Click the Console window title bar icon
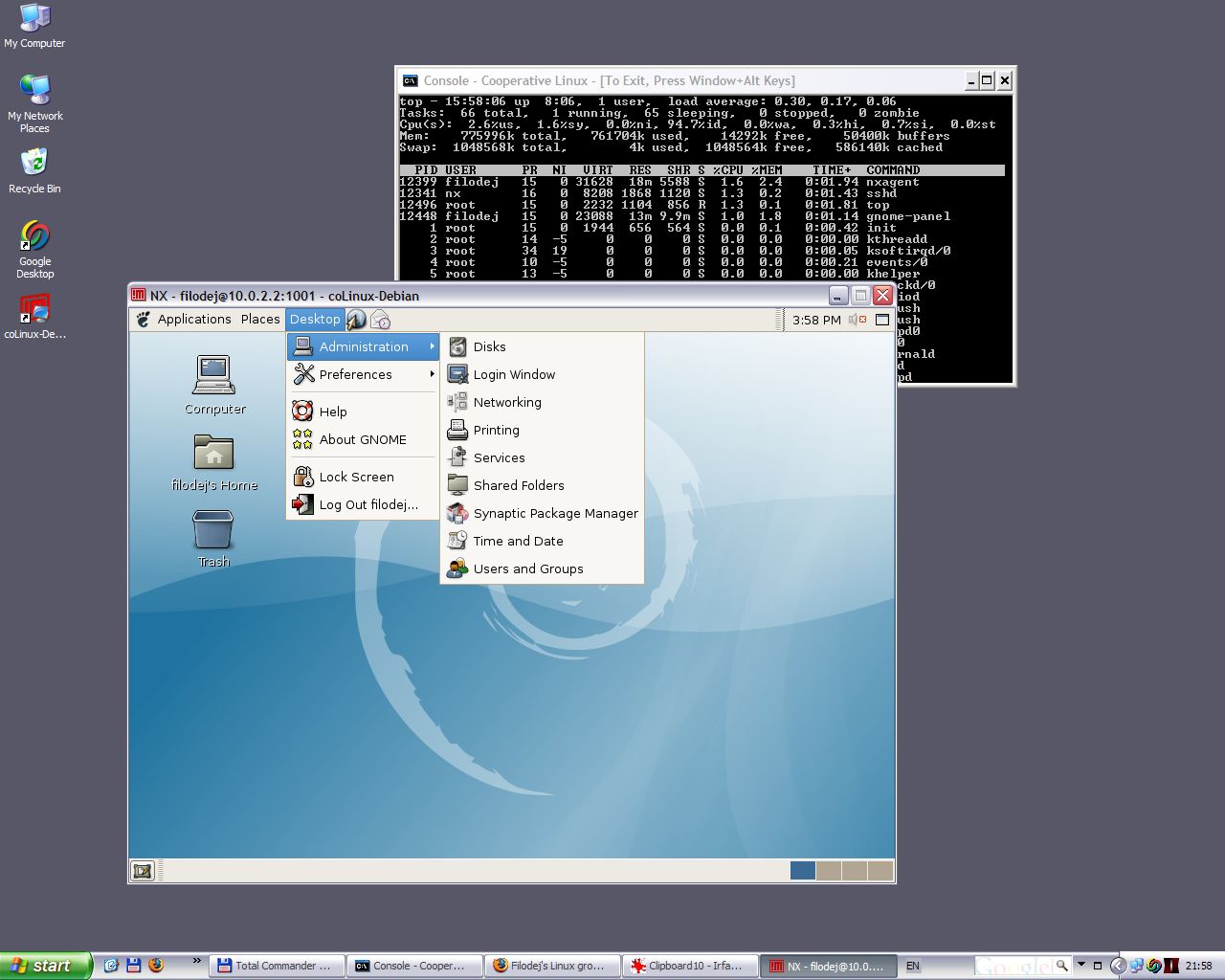 coord(410,80)
